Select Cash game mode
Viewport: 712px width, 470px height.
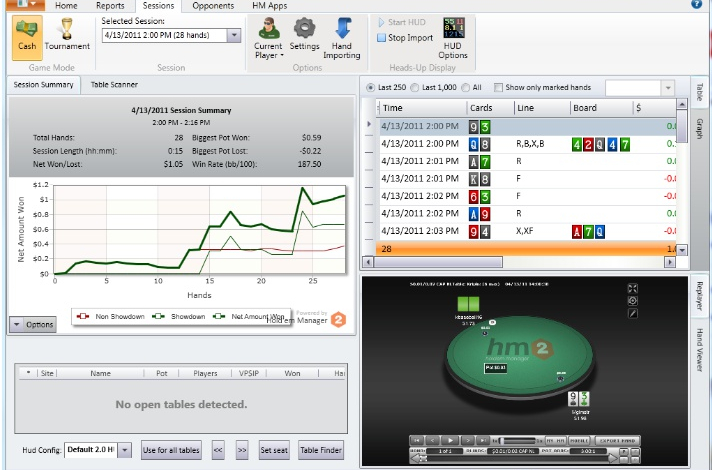(x=27, y=38)
